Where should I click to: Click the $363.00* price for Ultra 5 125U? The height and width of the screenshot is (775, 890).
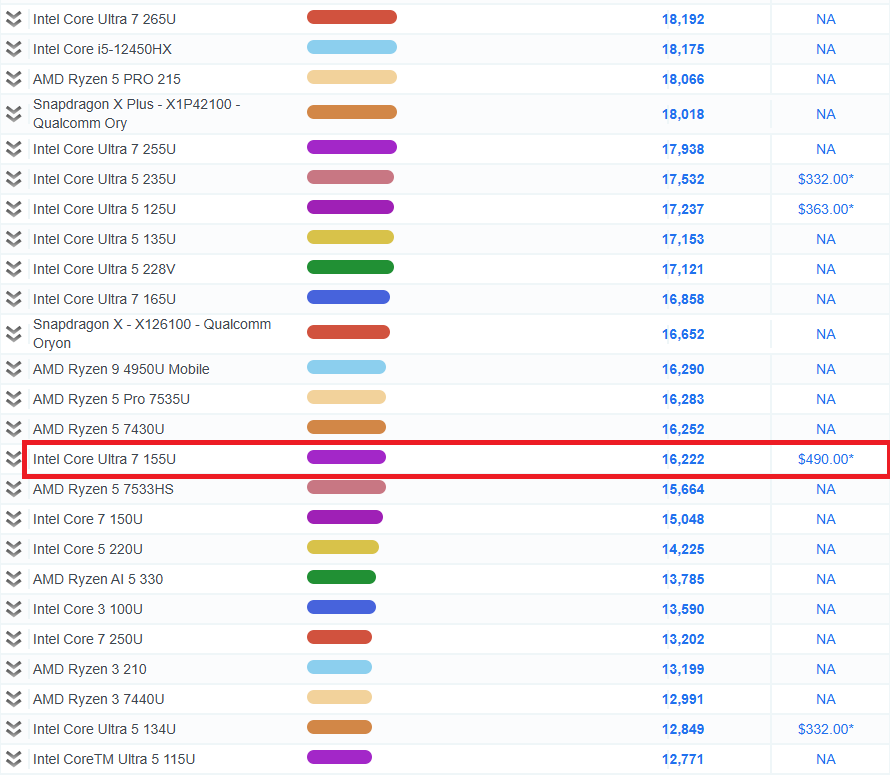tap(826, 209)
